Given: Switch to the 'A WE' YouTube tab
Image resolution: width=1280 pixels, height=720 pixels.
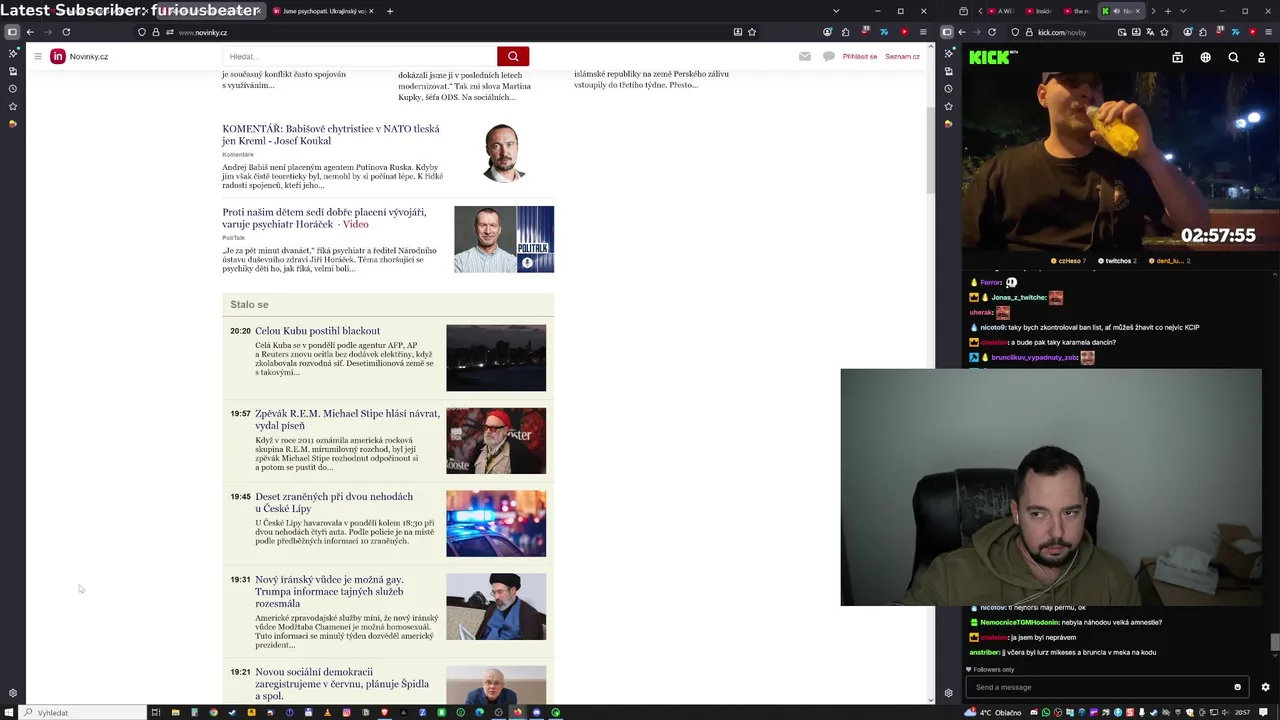Looking at the screenshot, I should pos(1001,11).
